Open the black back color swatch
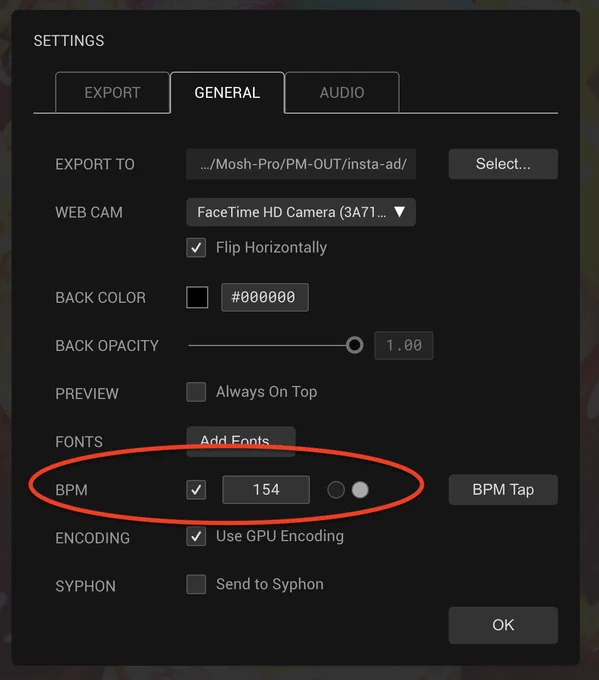The image size is (599, 680). tap(197, 298)
